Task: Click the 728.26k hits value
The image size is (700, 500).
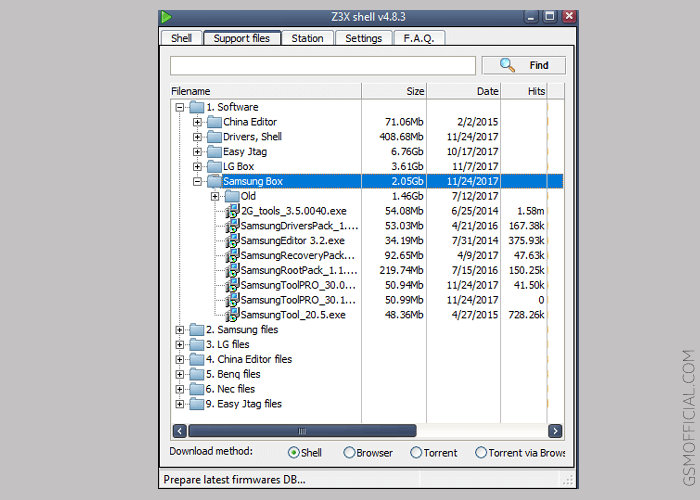Action: click(x=526, y=315)
